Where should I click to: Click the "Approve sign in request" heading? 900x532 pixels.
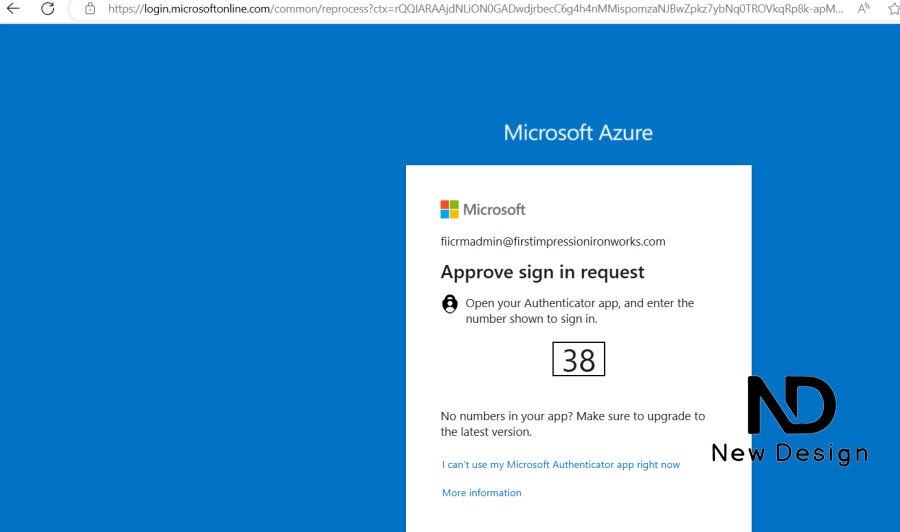point(542,272)
